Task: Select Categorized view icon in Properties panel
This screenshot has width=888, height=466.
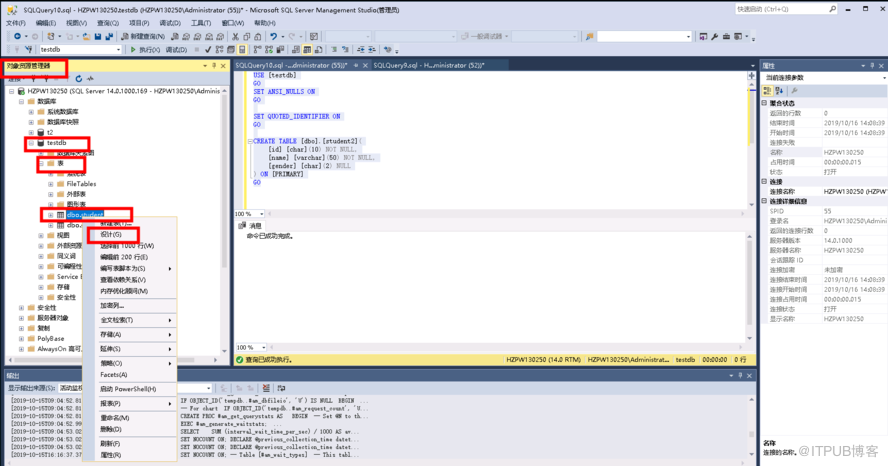Action: pyautogui.click(x=769, y=90)
